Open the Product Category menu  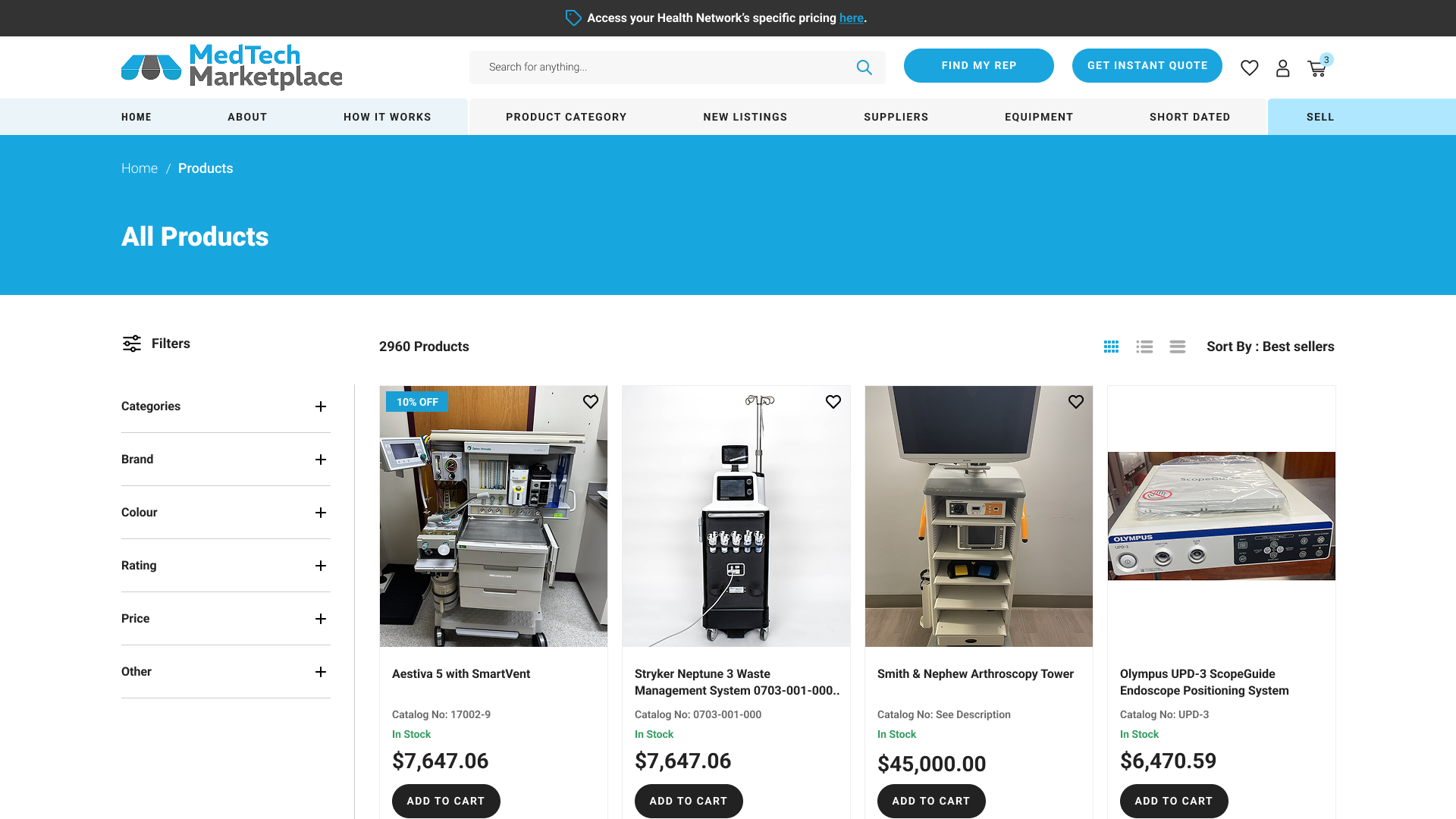tap(566, 117)
